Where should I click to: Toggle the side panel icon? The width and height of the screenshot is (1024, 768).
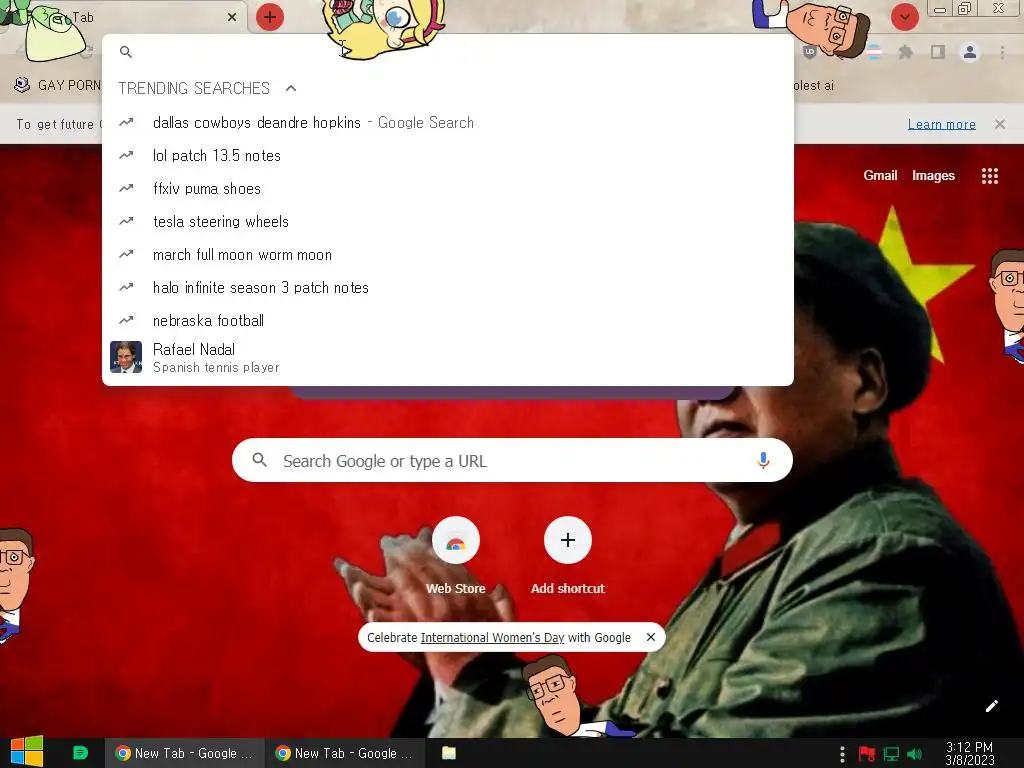938,52
